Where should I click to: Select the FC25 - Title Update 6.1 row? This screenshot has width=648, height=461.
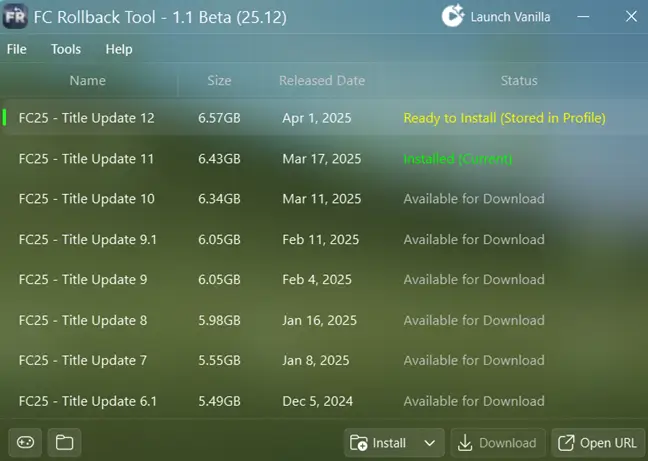(324, 401)
